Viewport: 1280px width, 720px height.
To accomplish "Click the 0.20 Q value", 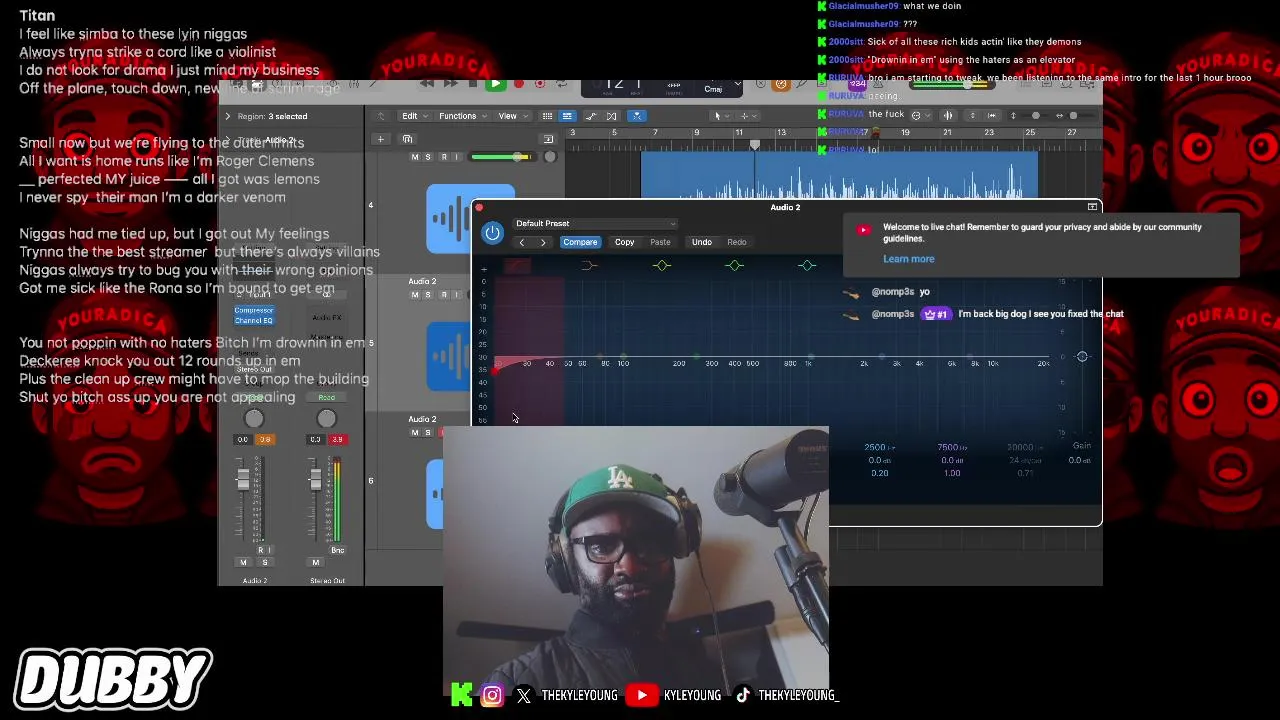I will pos(880,473).
